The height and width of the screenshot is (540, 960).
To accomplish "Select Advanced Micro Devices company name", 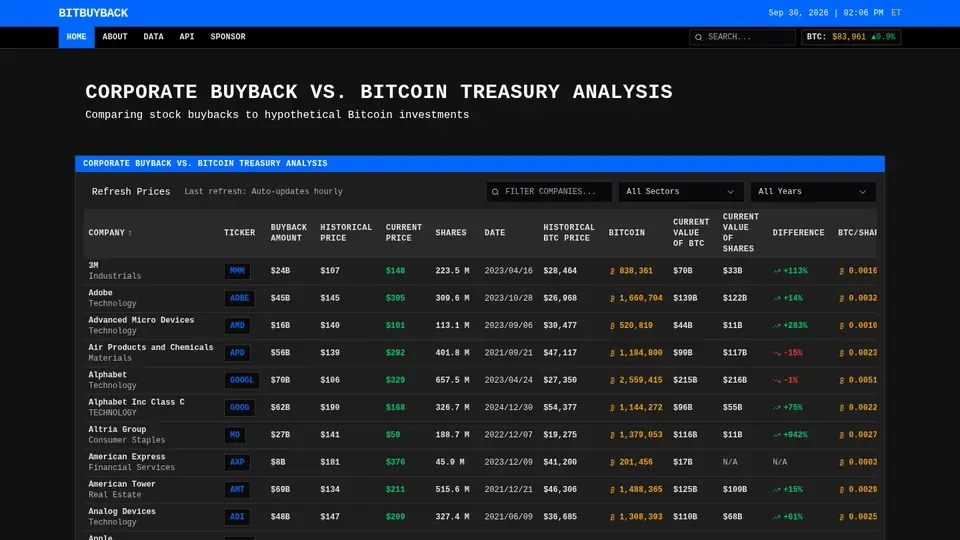I will (x=141, y=320).
